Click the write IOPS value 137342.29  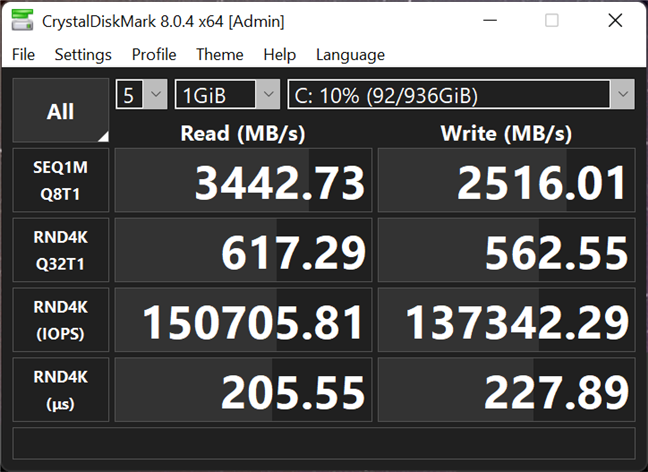tap(507, 320)
